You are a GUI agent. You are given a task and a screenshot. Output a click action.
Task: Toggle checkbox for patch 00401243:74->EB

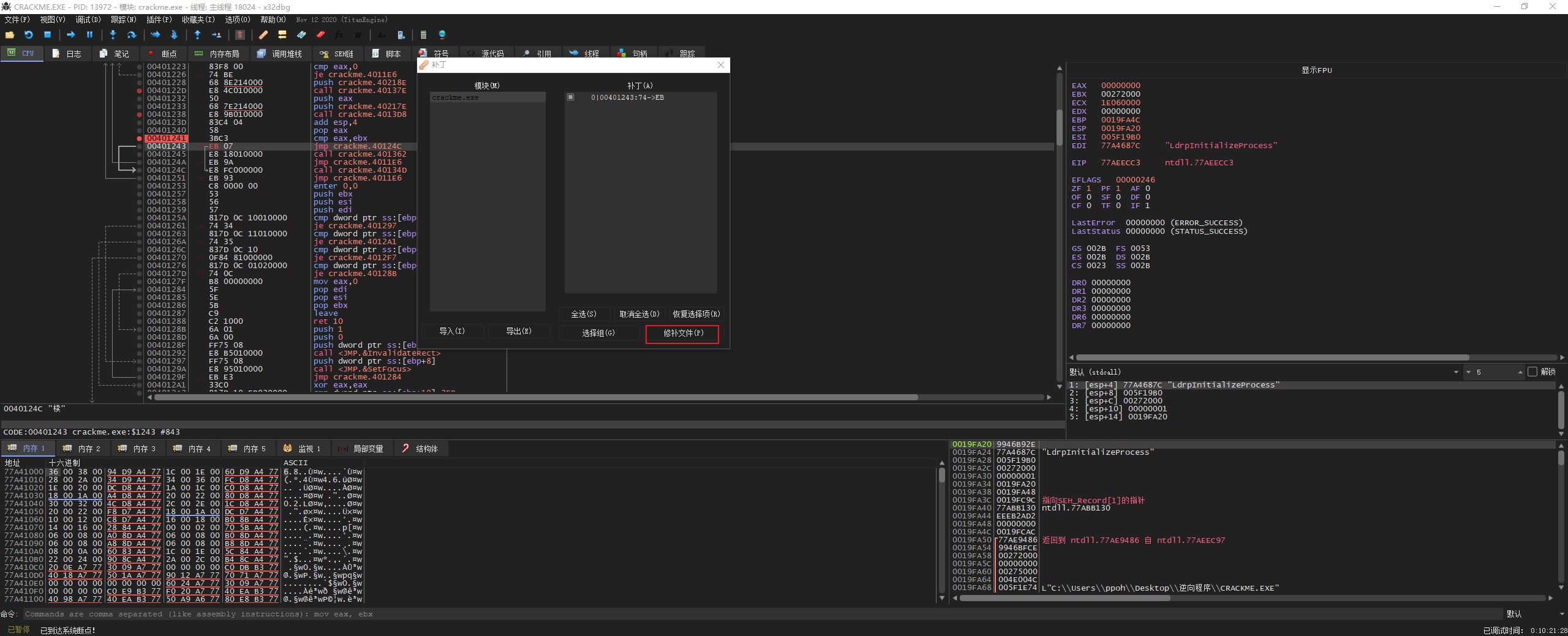coord(570,97)
